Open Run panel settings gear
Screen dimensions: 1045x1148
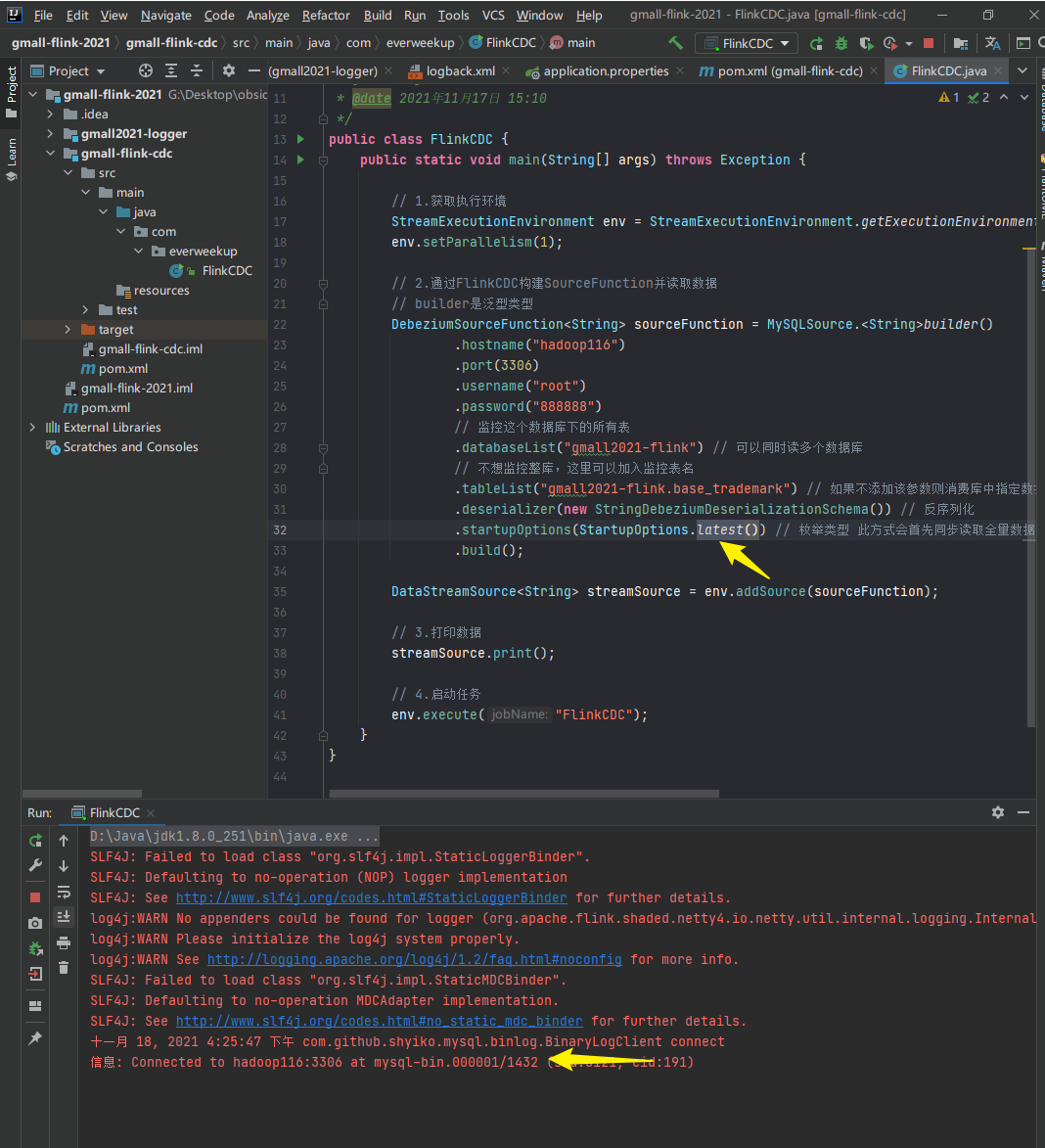997,812
